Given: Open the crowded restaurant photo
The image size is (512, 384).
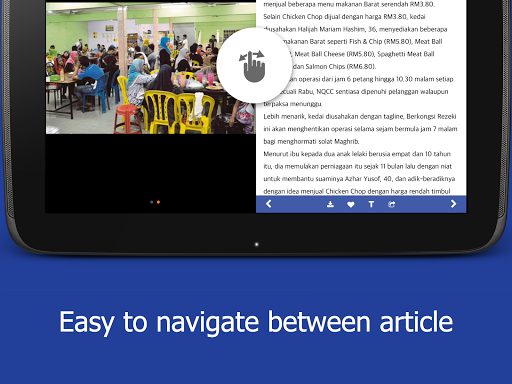Looking at the screenshot, I should coord(151,68).
